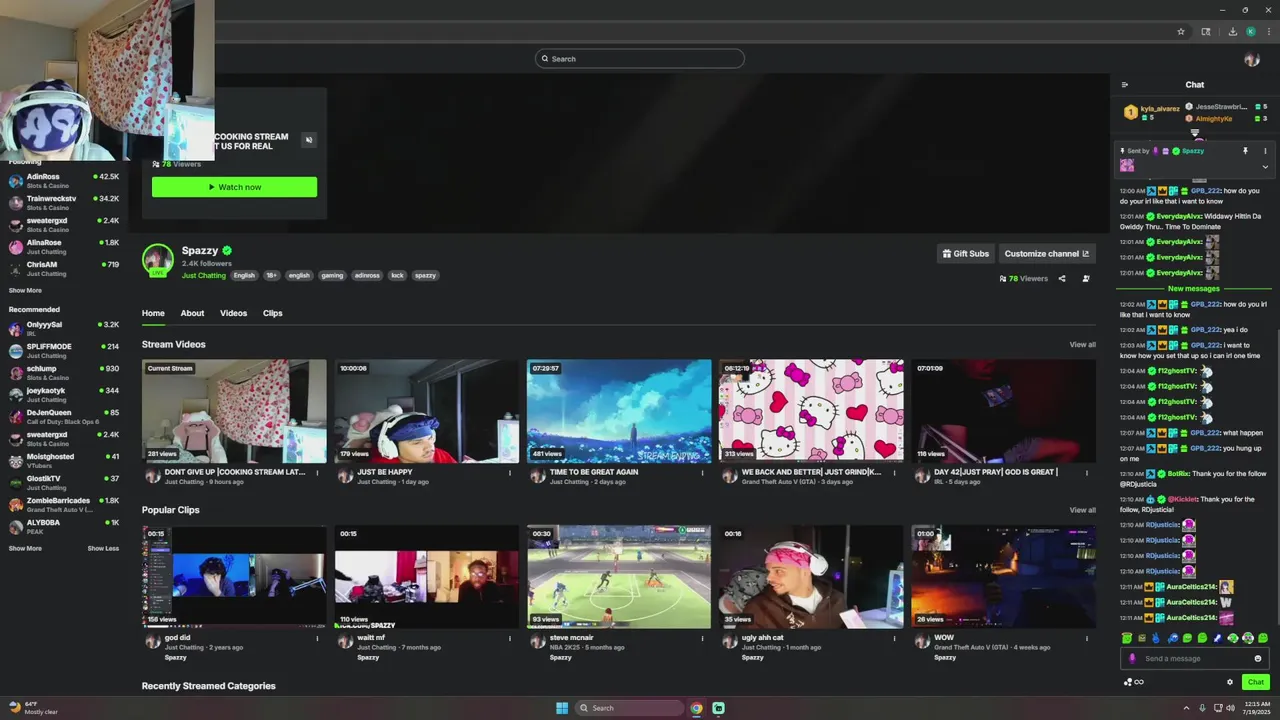Play the 'steve mcnair' clip
The width and height of the screenshot is (1280, 720).
click(619, 577)
